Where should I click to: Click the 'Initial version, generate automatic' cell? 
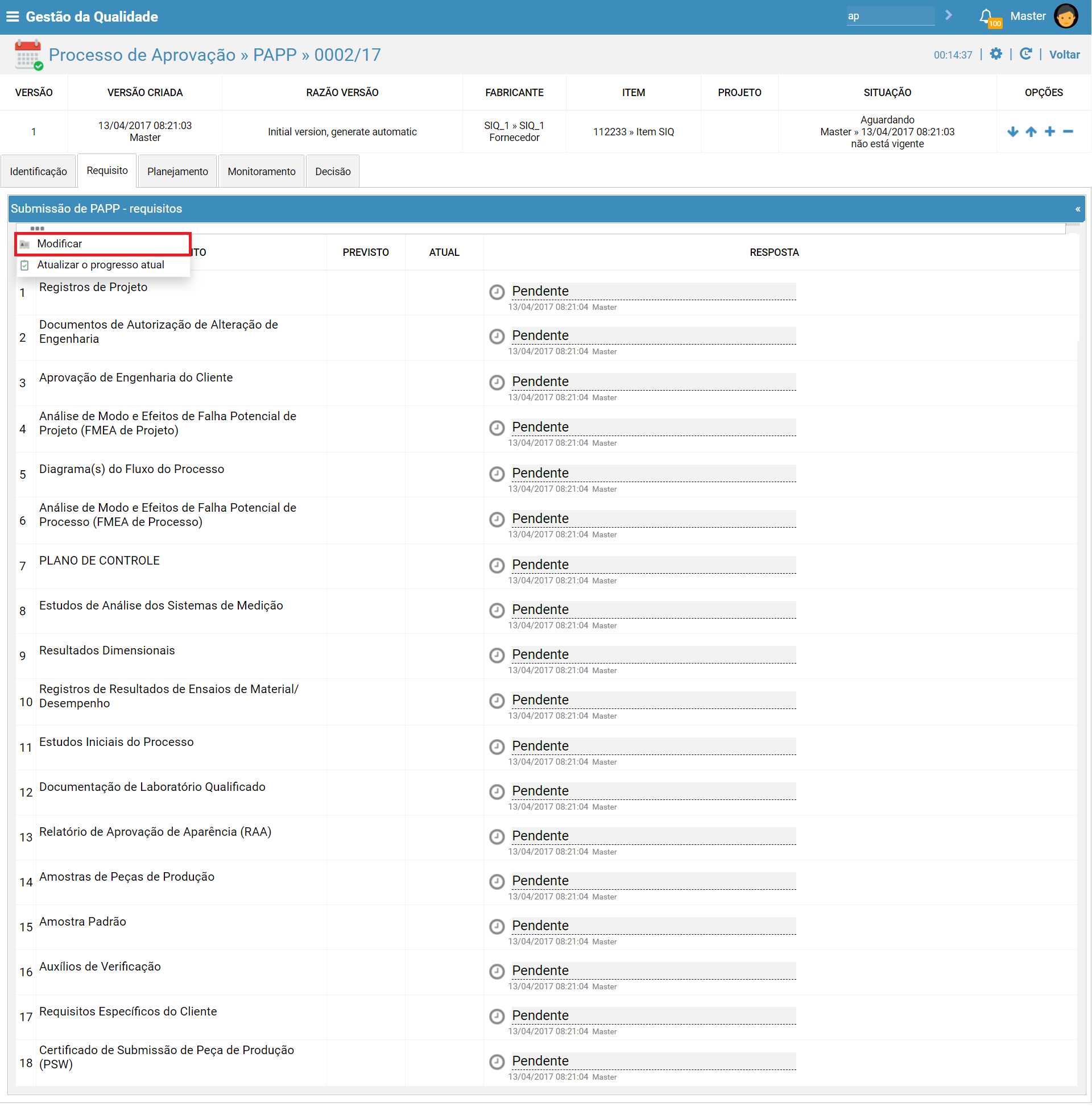click(x=342, y=132)
